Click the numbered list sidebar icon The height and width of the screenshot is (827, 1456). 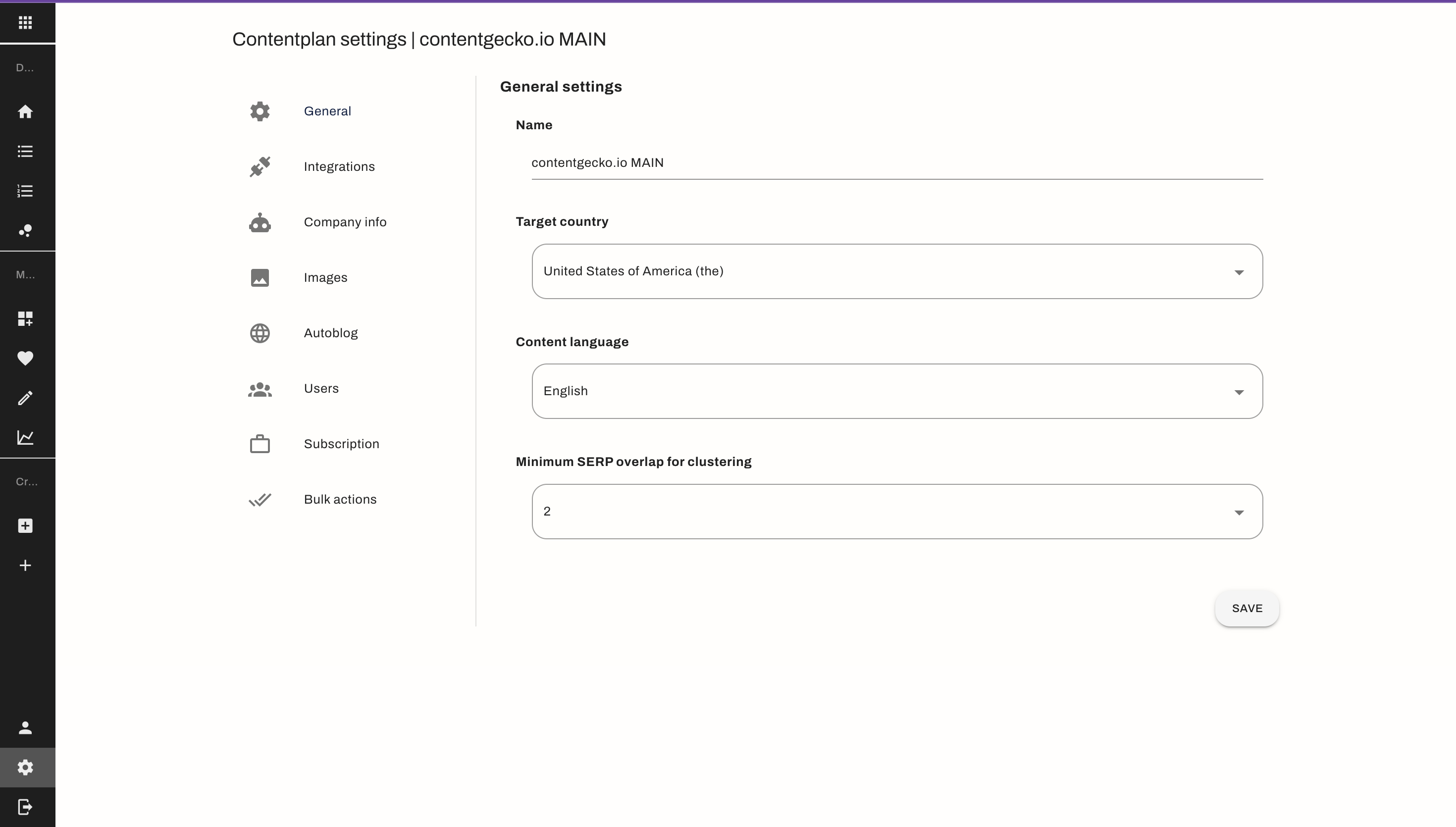click(x=25, y=191)
